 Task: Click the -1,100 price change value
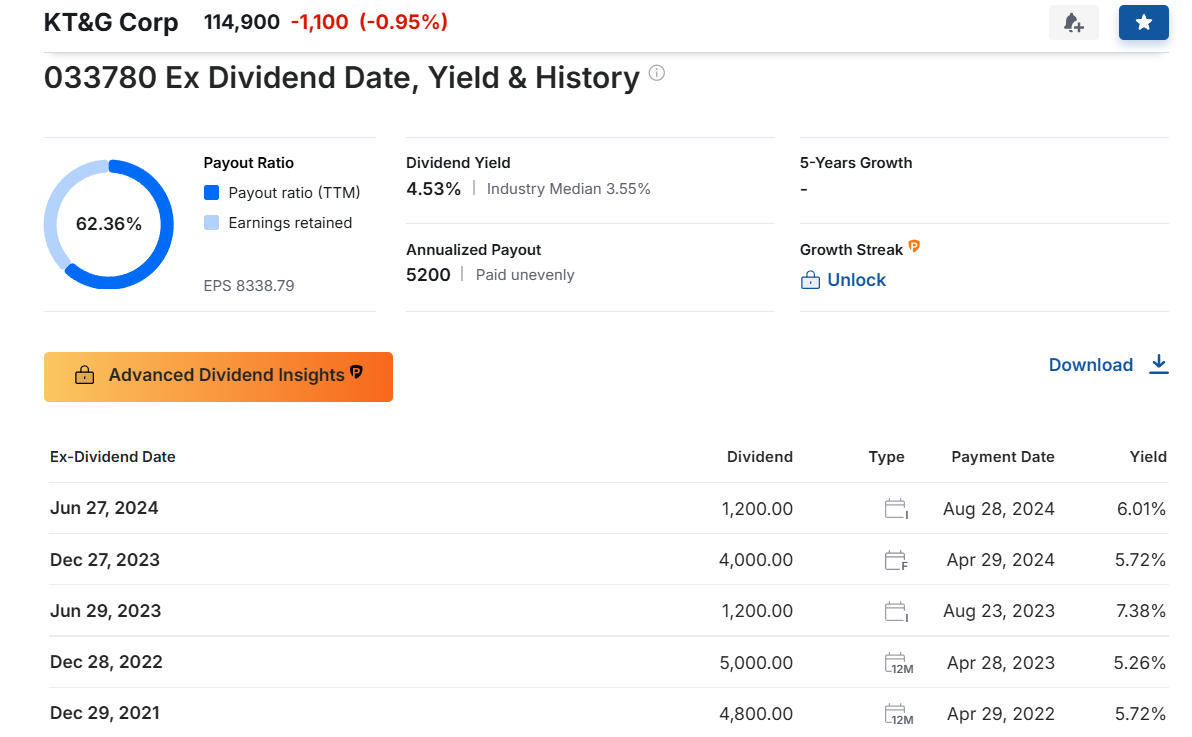(x=319, y=22)
